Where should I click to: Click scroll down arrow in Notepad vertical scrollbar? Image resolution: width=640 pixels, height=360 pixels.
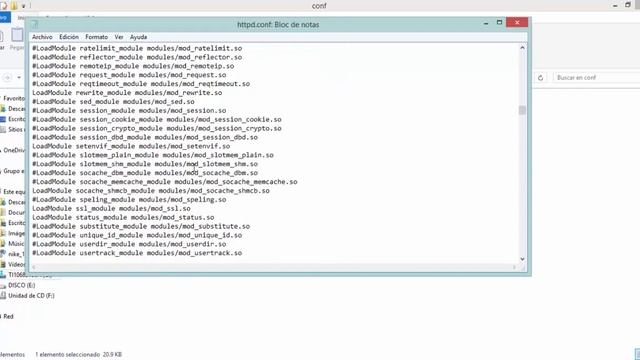(522, 259)
